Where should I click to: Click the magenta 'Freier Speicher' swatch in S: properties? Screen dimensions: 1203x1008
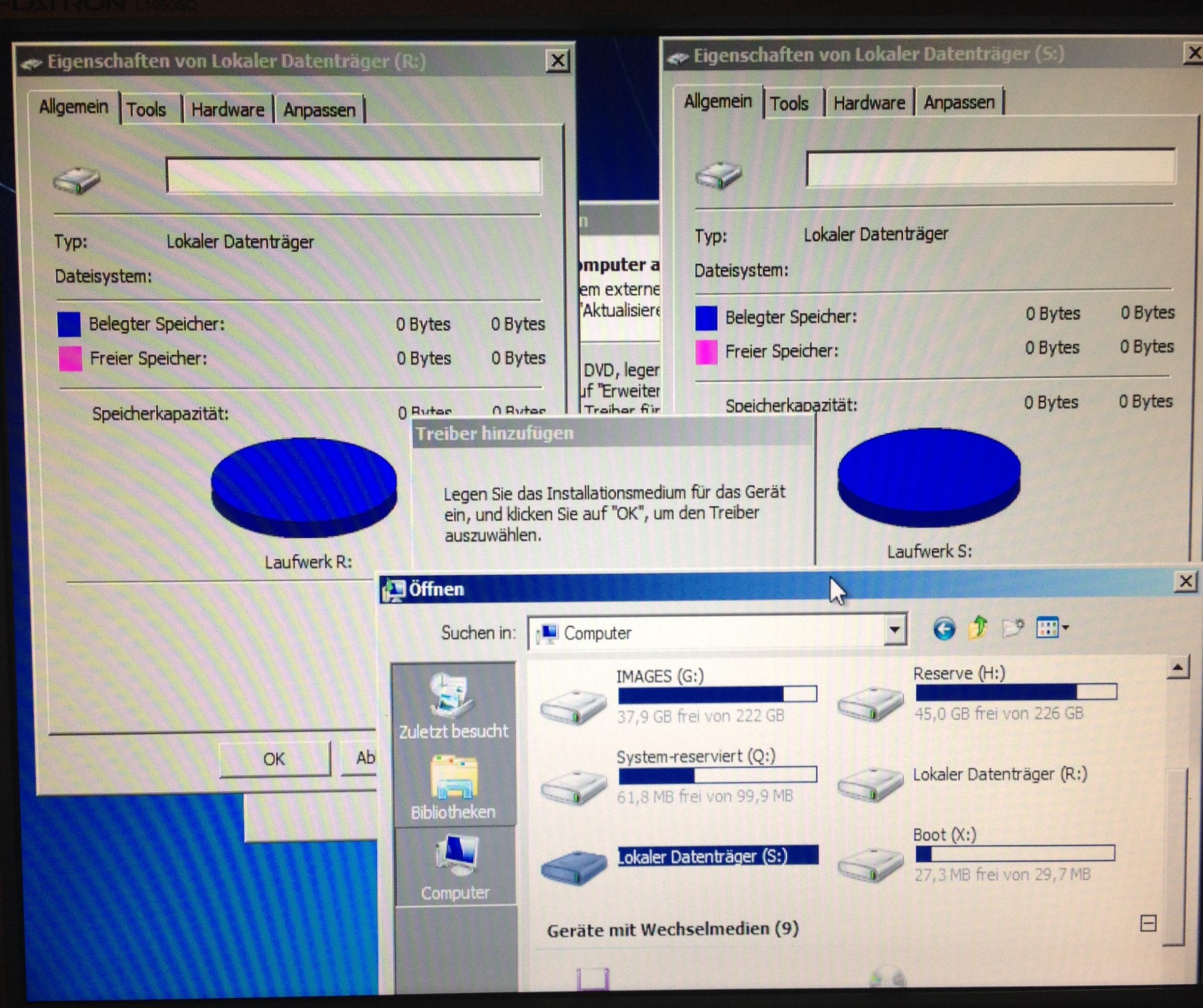point(706,352)
